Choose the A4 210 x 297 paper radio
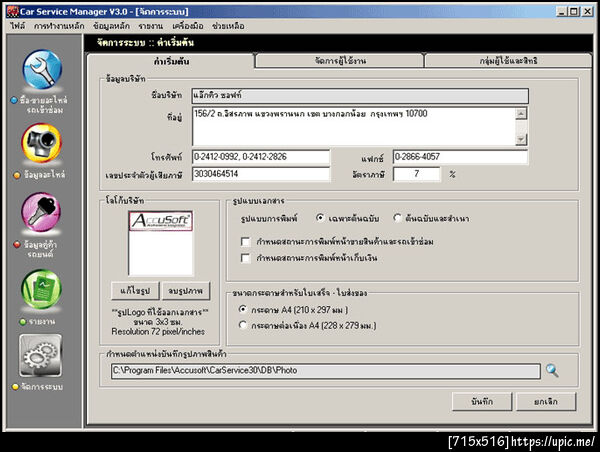 pyautogui.click(x=243, y=309)
